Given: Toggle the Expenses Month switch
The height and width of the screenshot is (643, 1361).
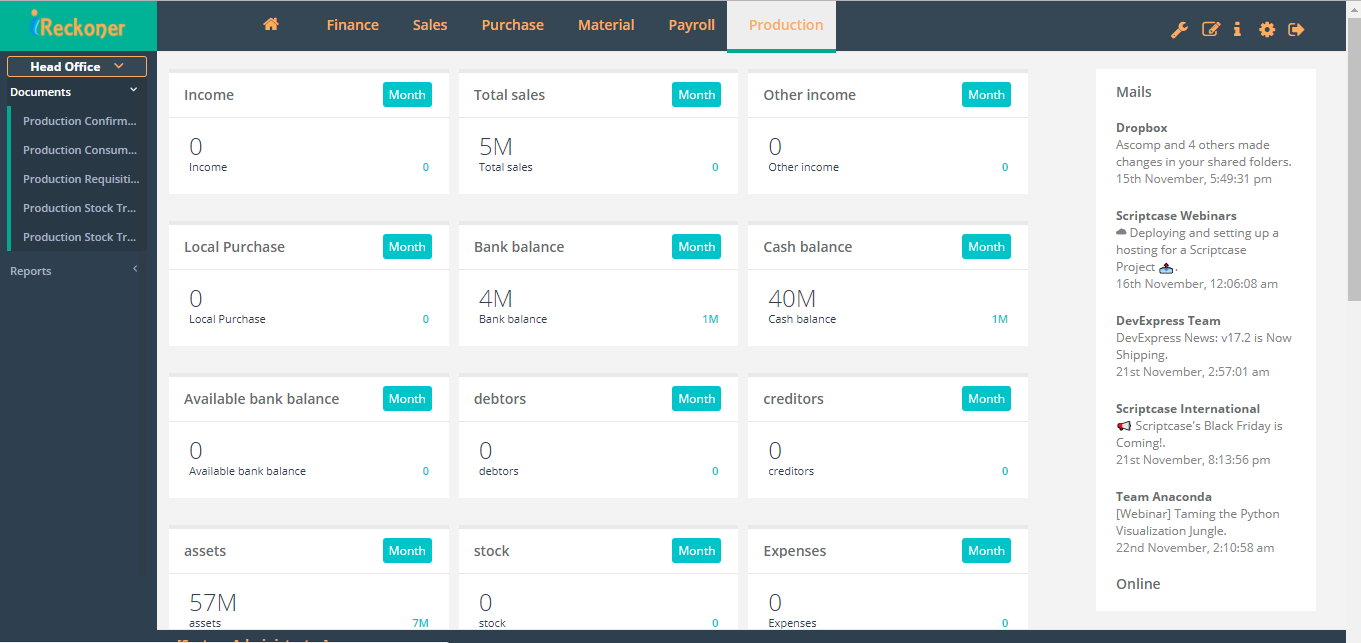Looking at the screenshot, I should point(986,550).
